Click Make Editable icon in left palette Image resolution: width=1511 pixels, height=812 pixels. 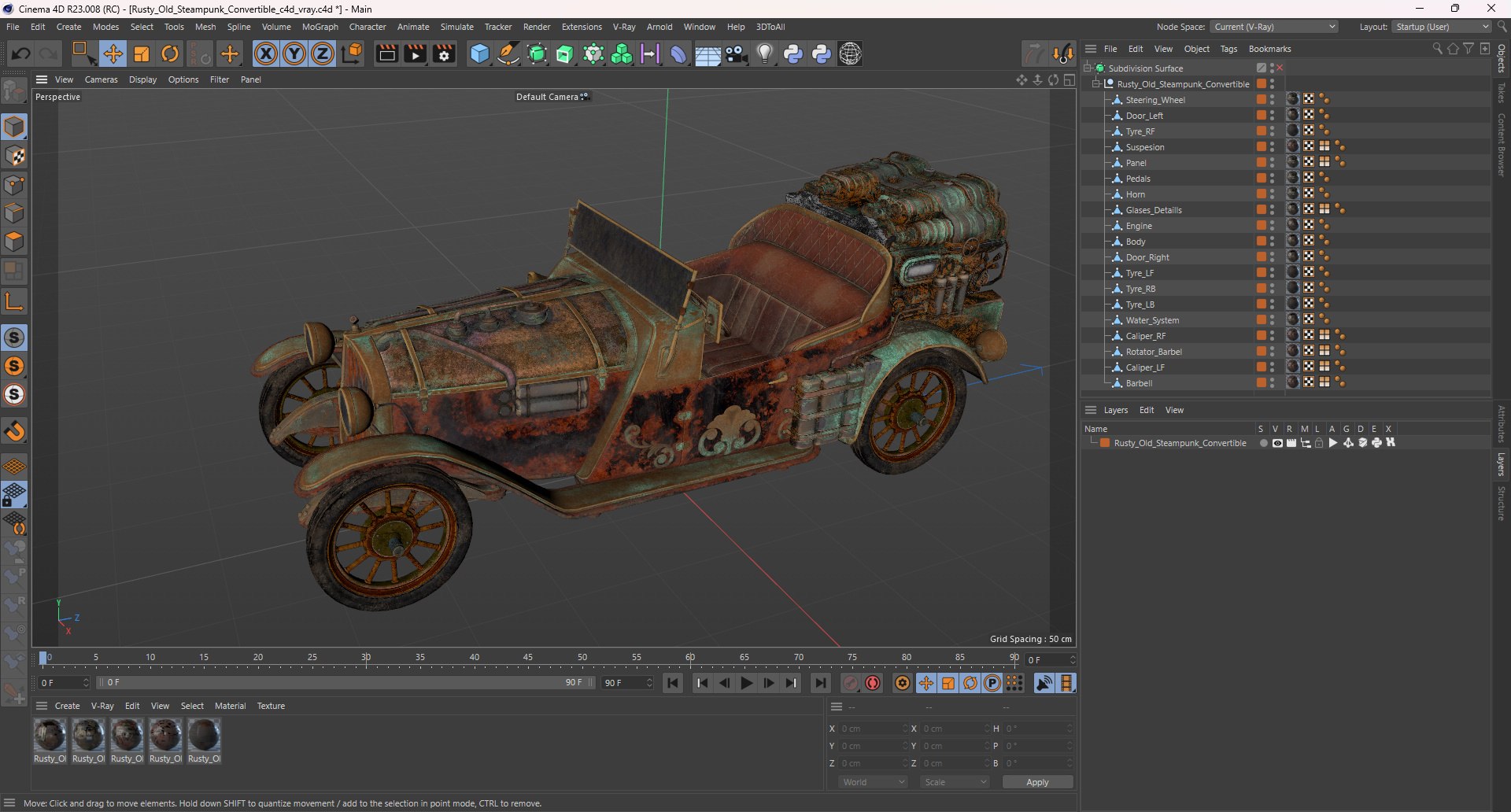point(14,92)
